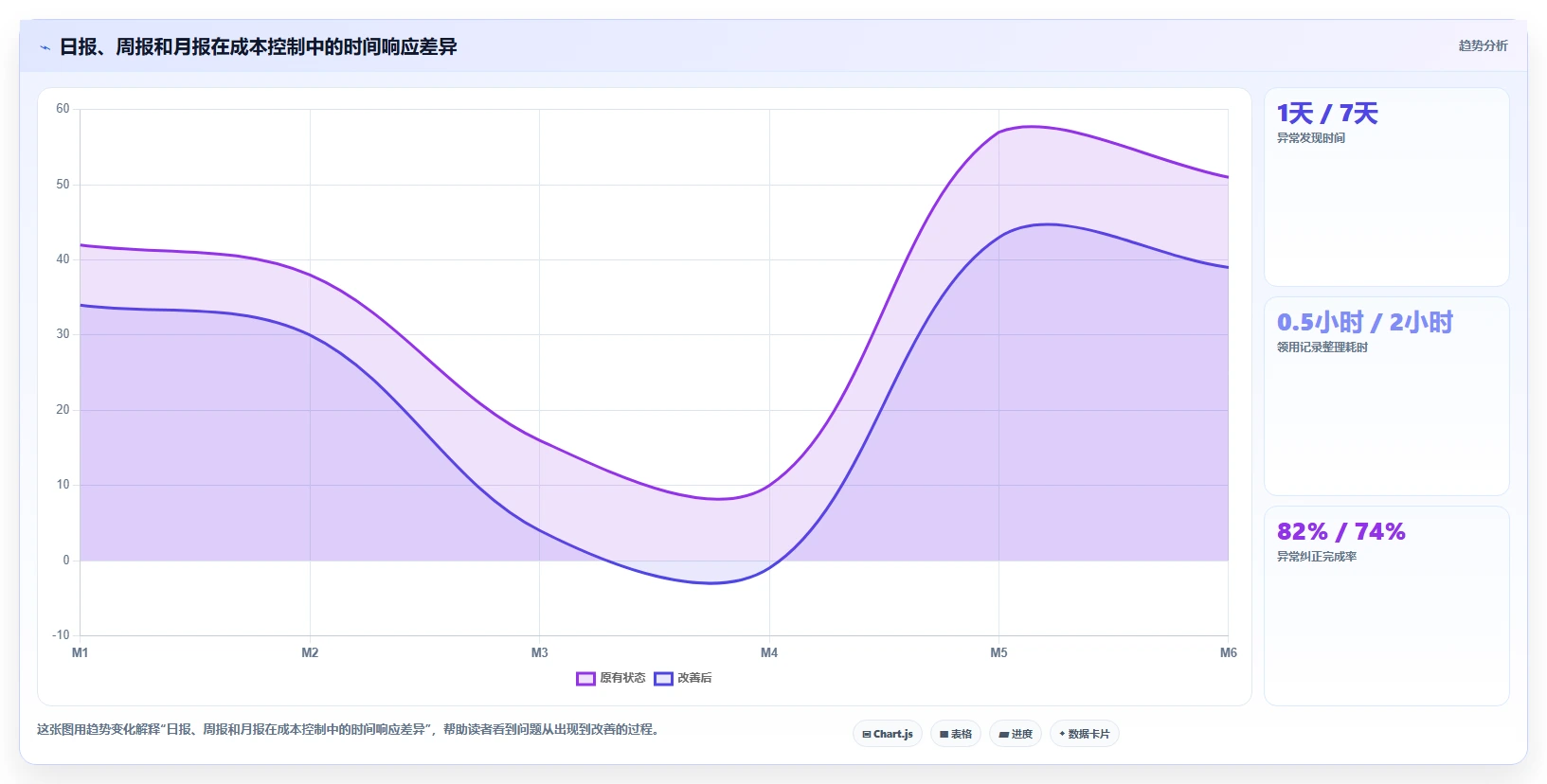Click the M5 axis label
Image resolution: width=1547 pixels, height=784 pixels.
tap(998, 652)
